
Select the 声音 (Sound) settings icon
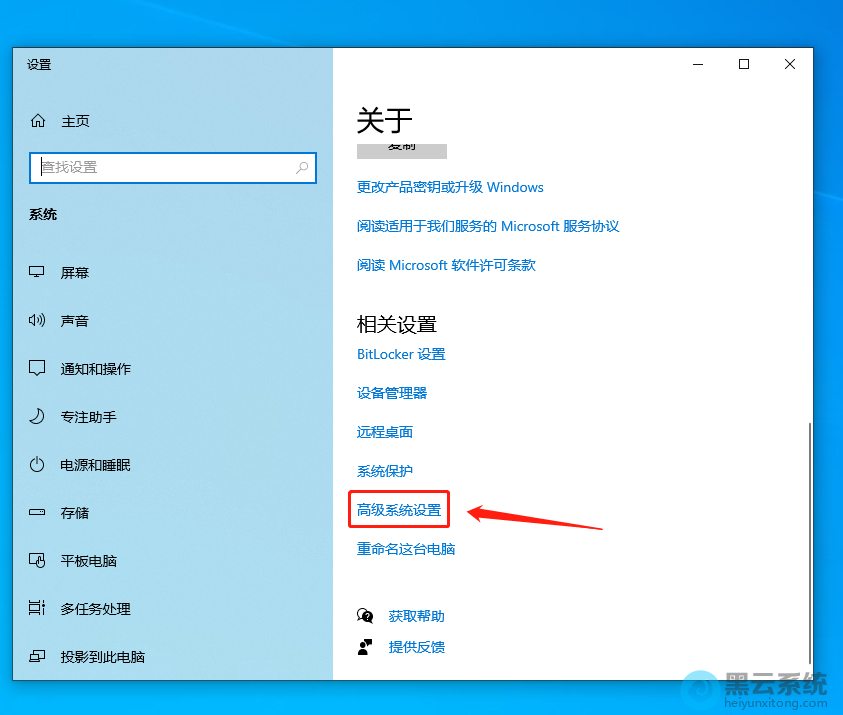coord(37,320)
